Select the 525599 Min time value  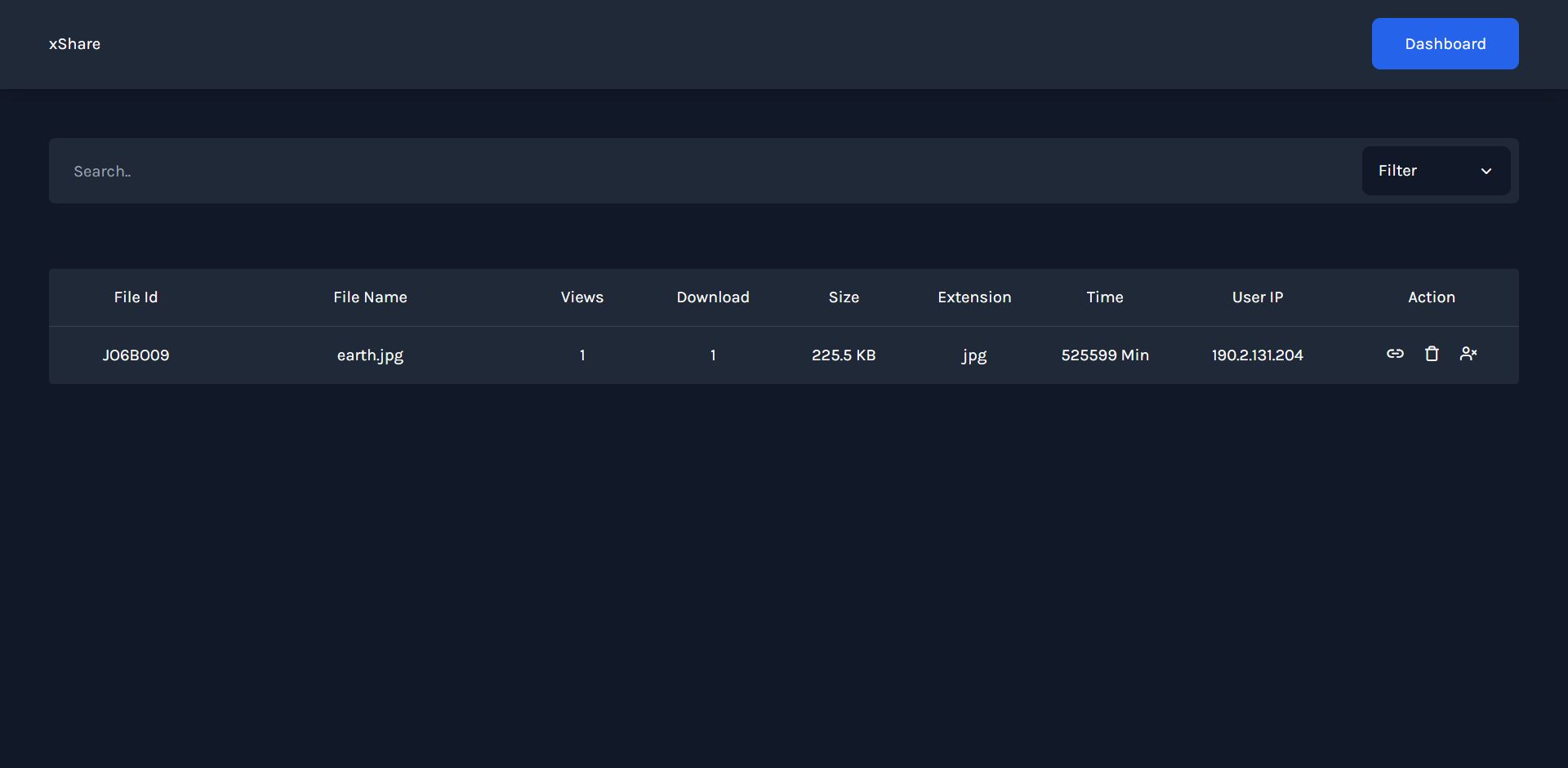point(1105,355)
